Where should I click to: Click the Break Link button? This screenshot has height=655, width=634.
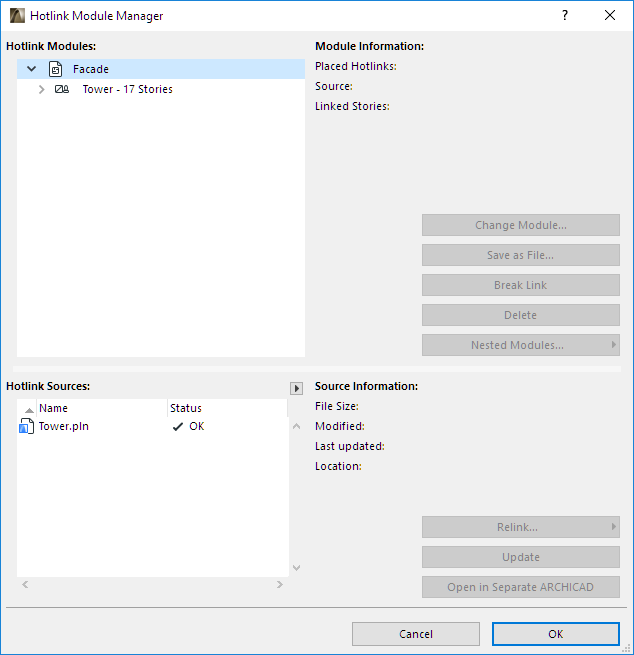(520, 285)
